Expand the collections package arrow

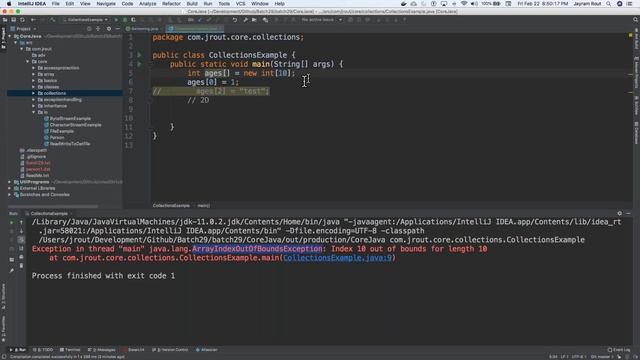(33, 93)
